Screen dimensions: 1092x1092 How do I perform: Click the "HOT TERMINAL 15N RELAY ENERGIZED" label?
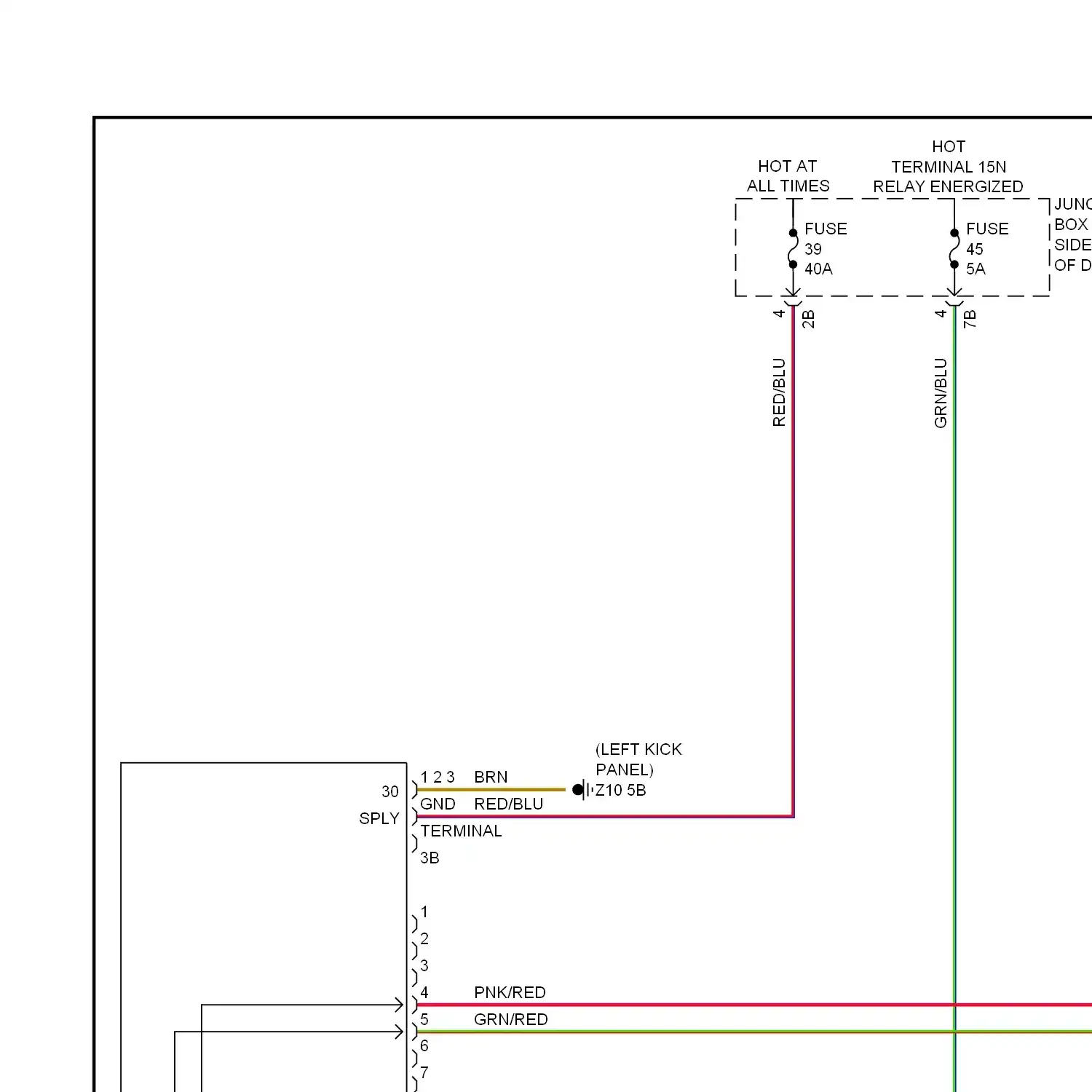pos(948,167)
